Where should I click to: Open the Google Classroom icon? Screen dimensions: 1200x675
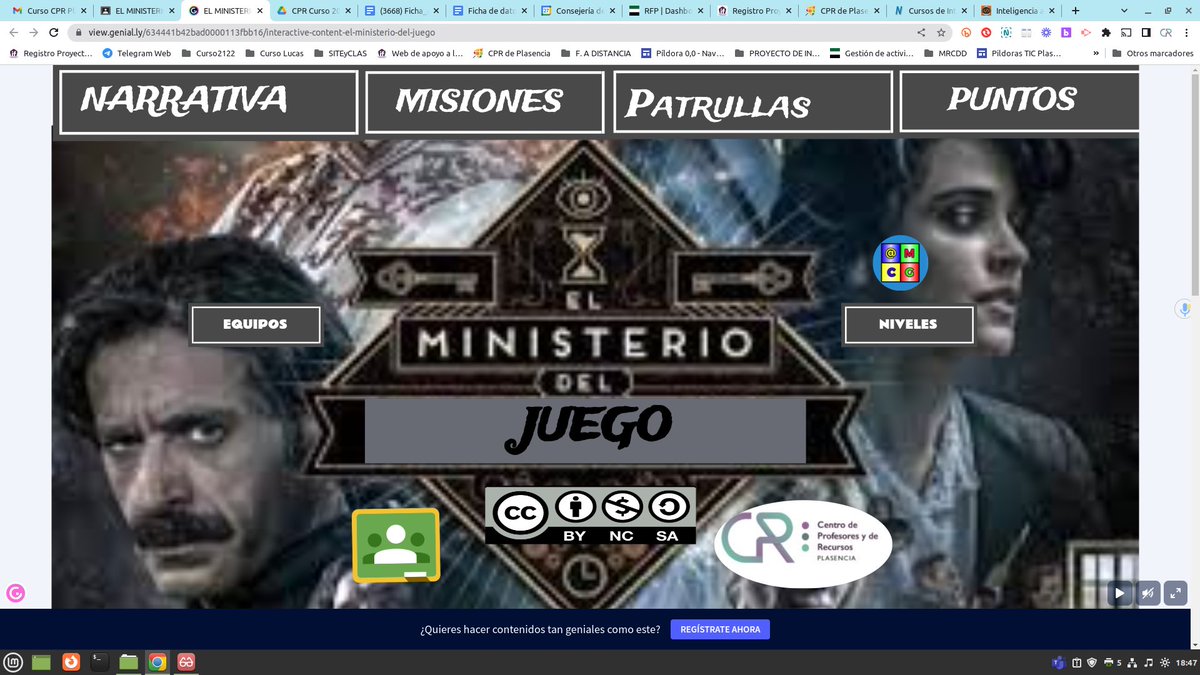tap(396, 545)
